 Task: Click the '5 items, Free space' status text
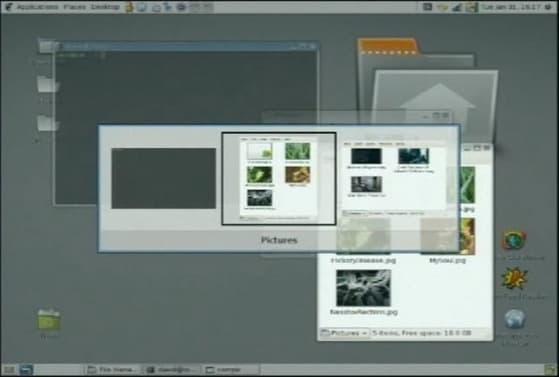(422, 333)
